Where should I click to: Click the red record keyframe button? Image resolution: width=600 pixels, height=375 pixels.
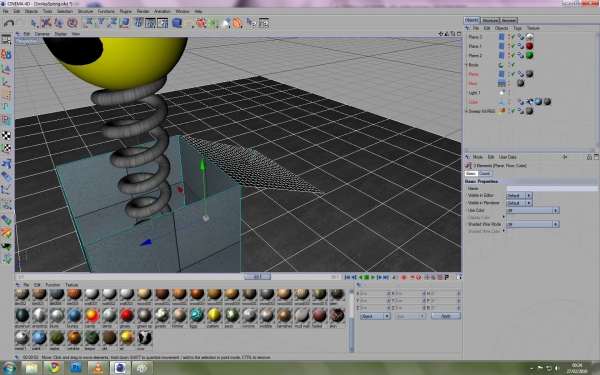click(x=403, y=277)
